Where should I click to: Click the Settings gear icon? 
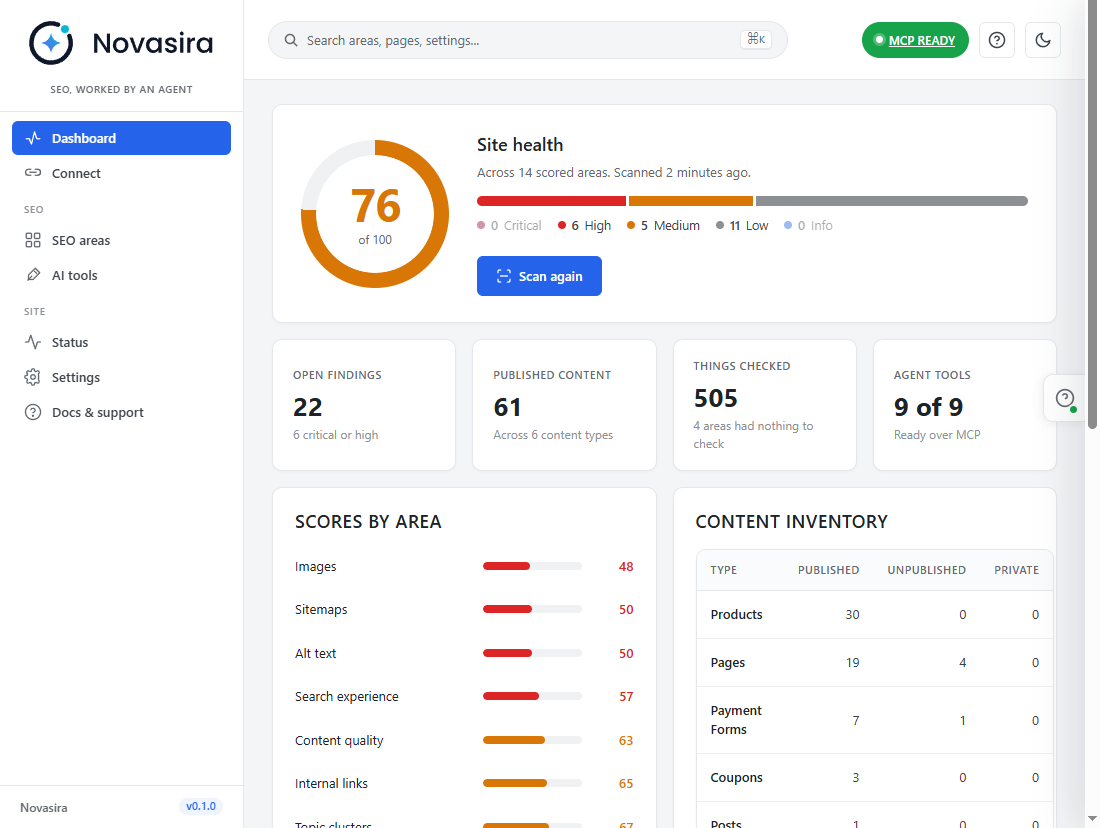[x=33, y=377]
